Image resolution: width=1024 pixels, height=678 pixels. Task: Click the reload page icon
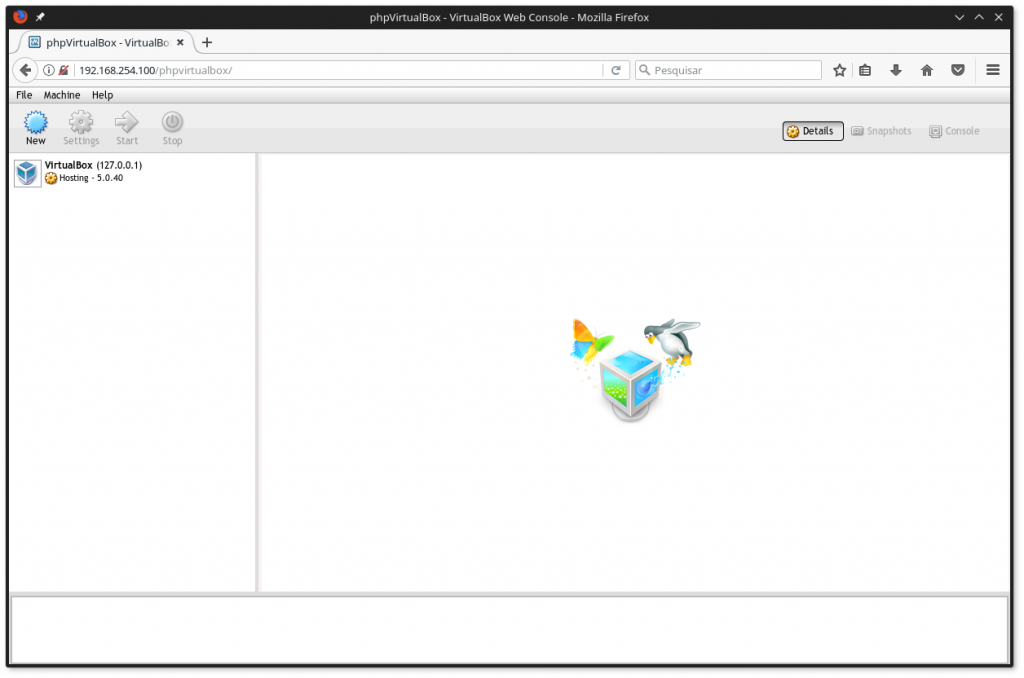617,70
